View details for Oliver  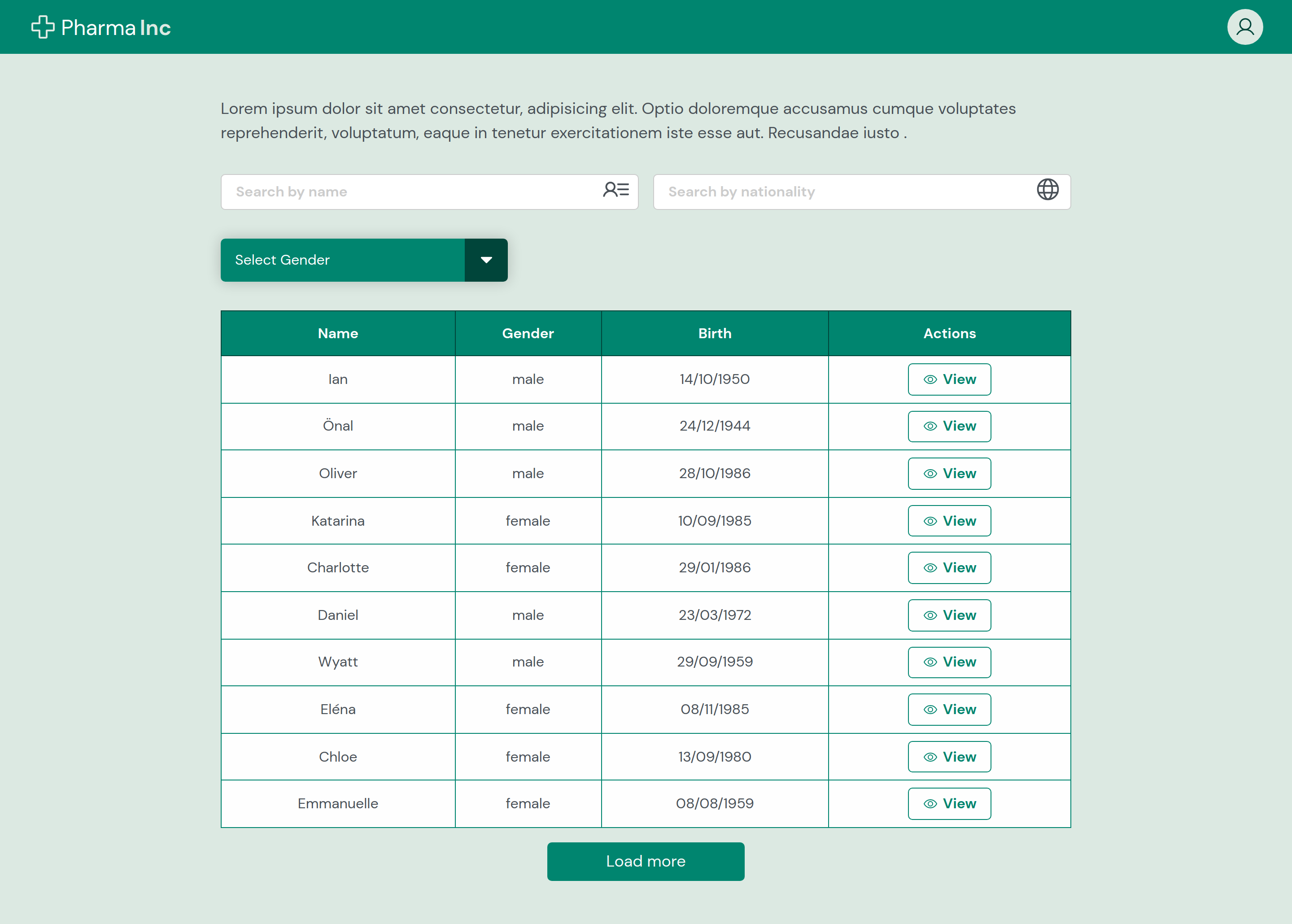click(949, 473)
